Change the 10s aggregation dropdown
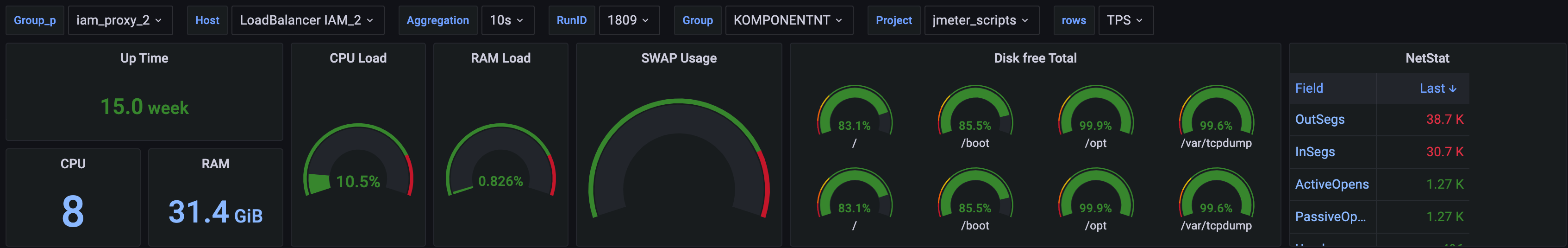Image resolution: width=1568 pixels, height=248 pixels. pos(507,20)
